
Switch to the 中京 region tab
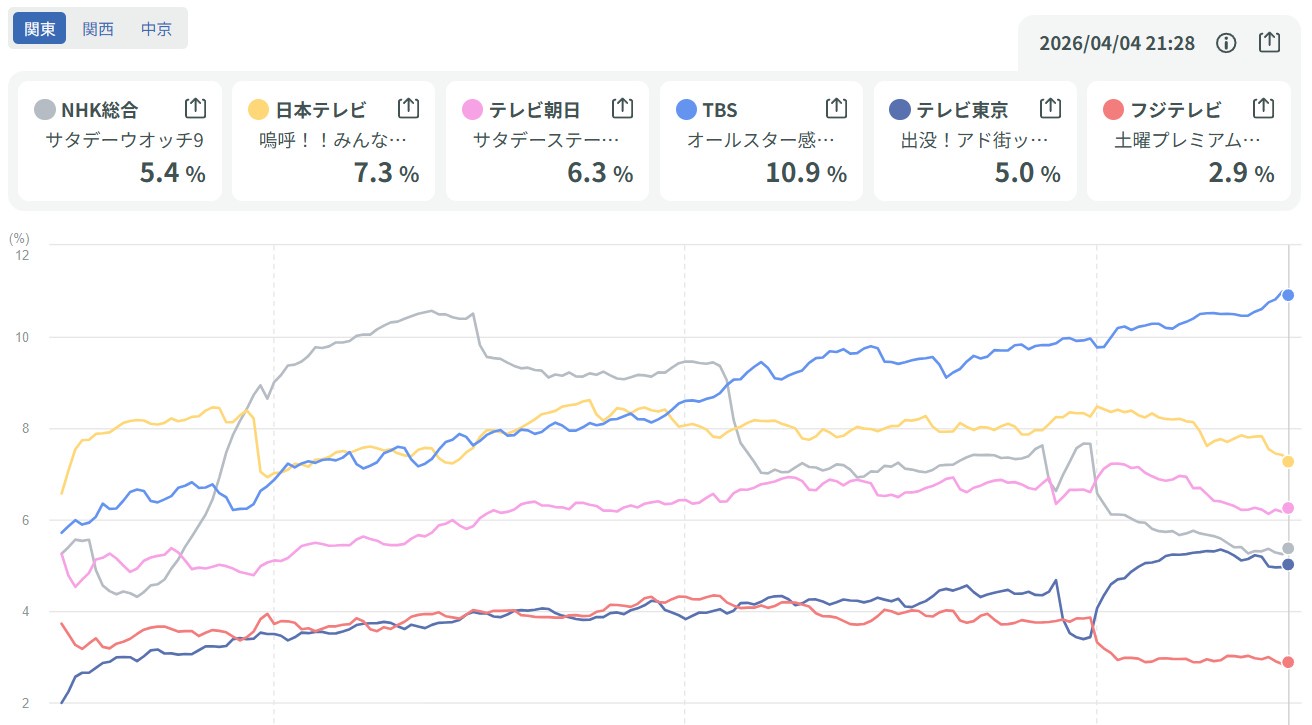156,29
